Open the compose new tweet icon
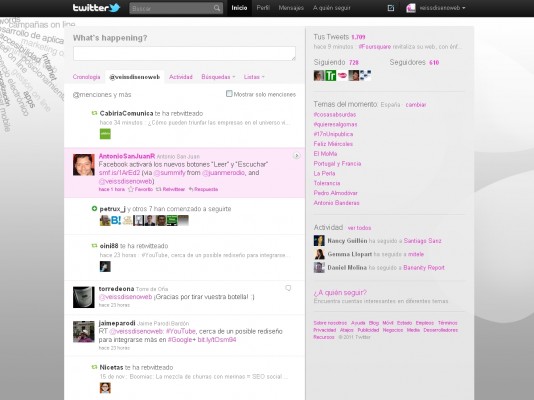534x400 pixels. click(x=391, y=8)
